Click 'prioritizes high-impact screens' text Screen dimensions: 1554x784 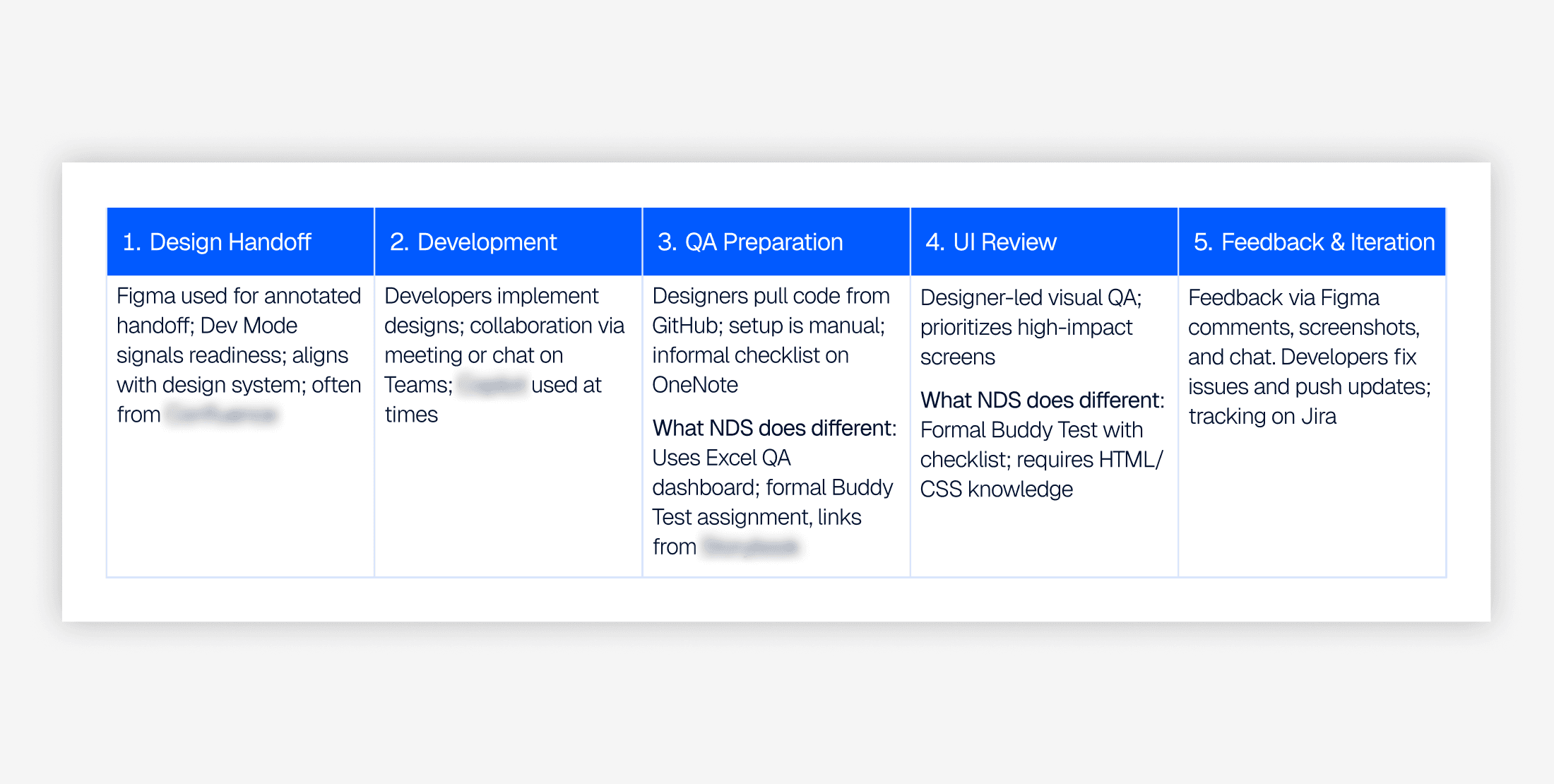click(1026, 327)
